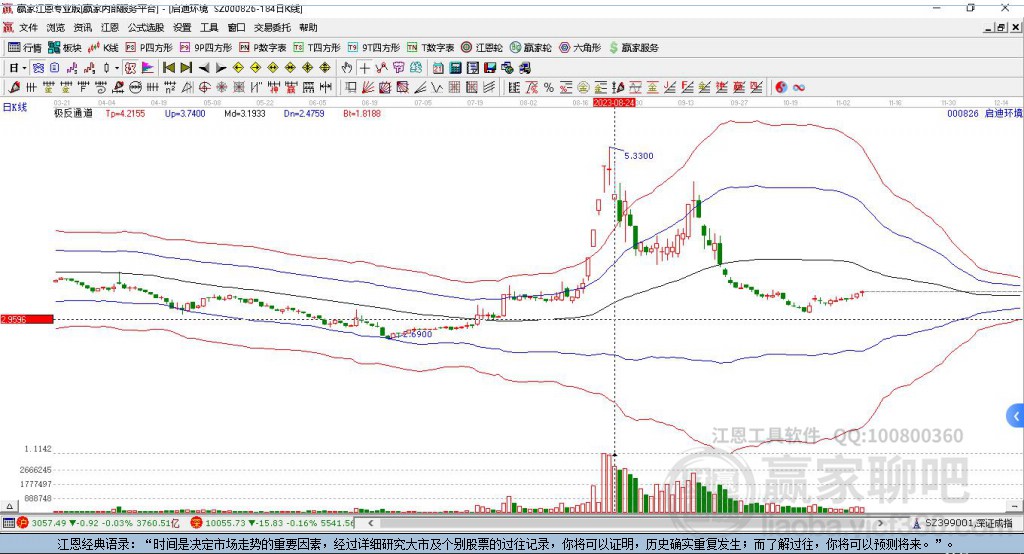Select the parallel lines drawing tool
Viewport: 1024px width, 554px height.
[489, 88]
